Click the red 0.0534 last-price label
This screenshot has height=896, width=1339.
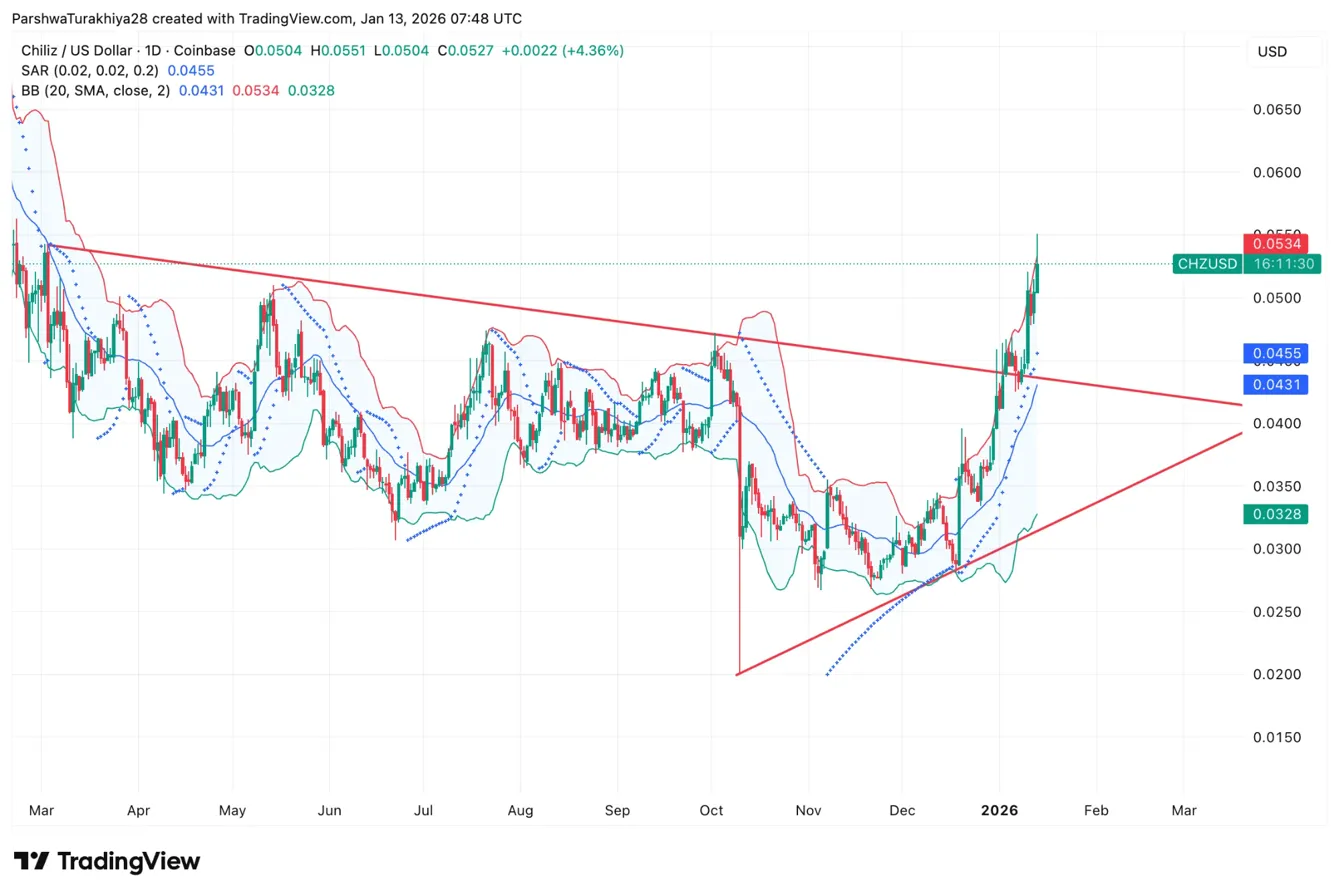coord(1276,243)
